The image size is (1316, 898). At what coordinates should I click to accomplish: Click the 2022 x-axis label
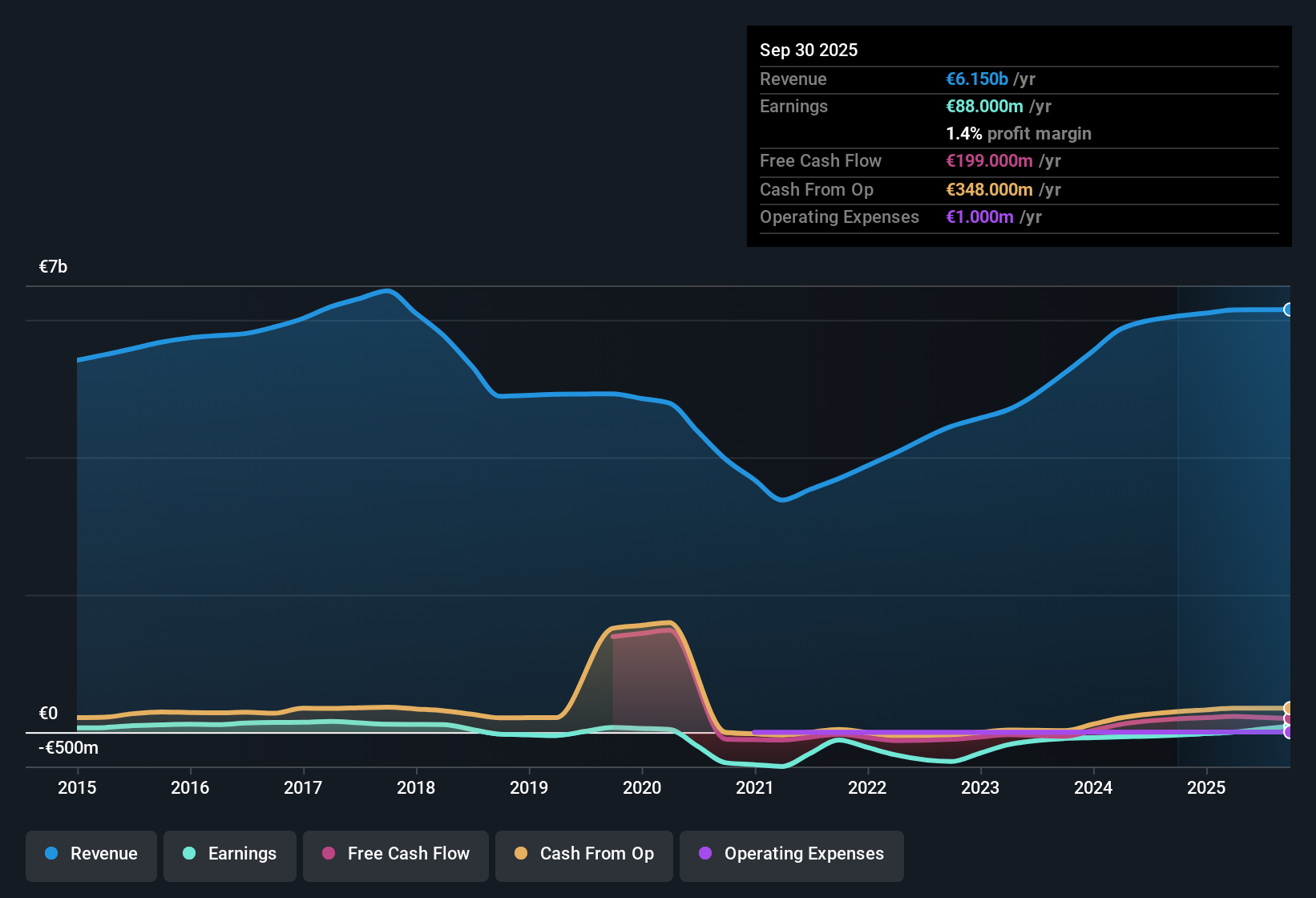pyautogui.click(x=867, y=788)
